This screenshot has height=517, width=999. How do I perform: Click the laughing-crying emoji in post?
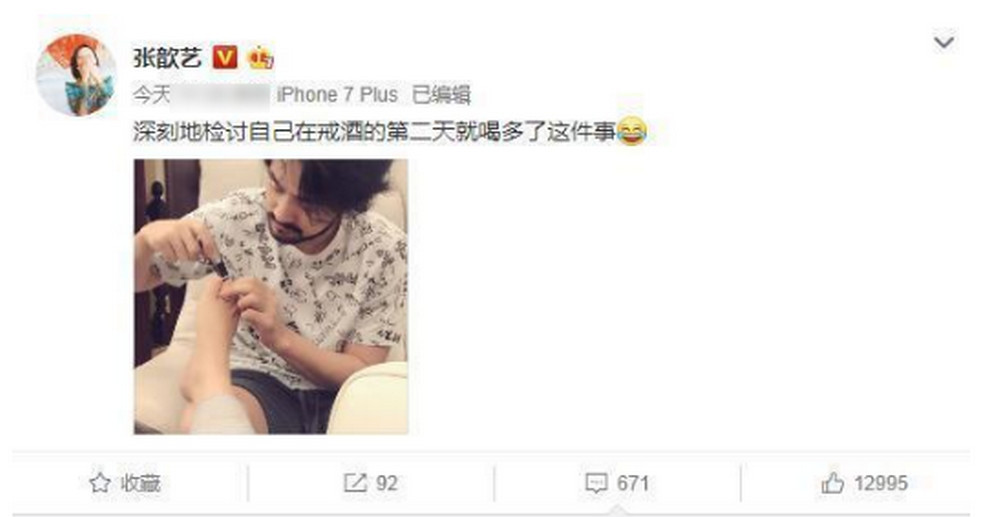pos(631,133)
